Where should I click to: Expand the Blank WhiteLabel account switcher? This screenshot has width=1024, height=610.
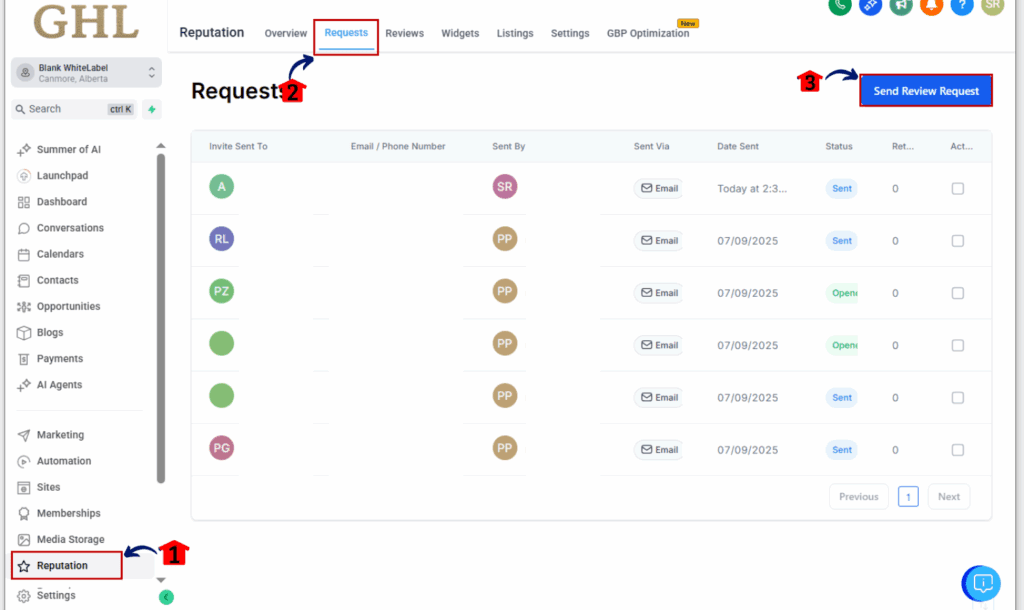click(85, 71)
